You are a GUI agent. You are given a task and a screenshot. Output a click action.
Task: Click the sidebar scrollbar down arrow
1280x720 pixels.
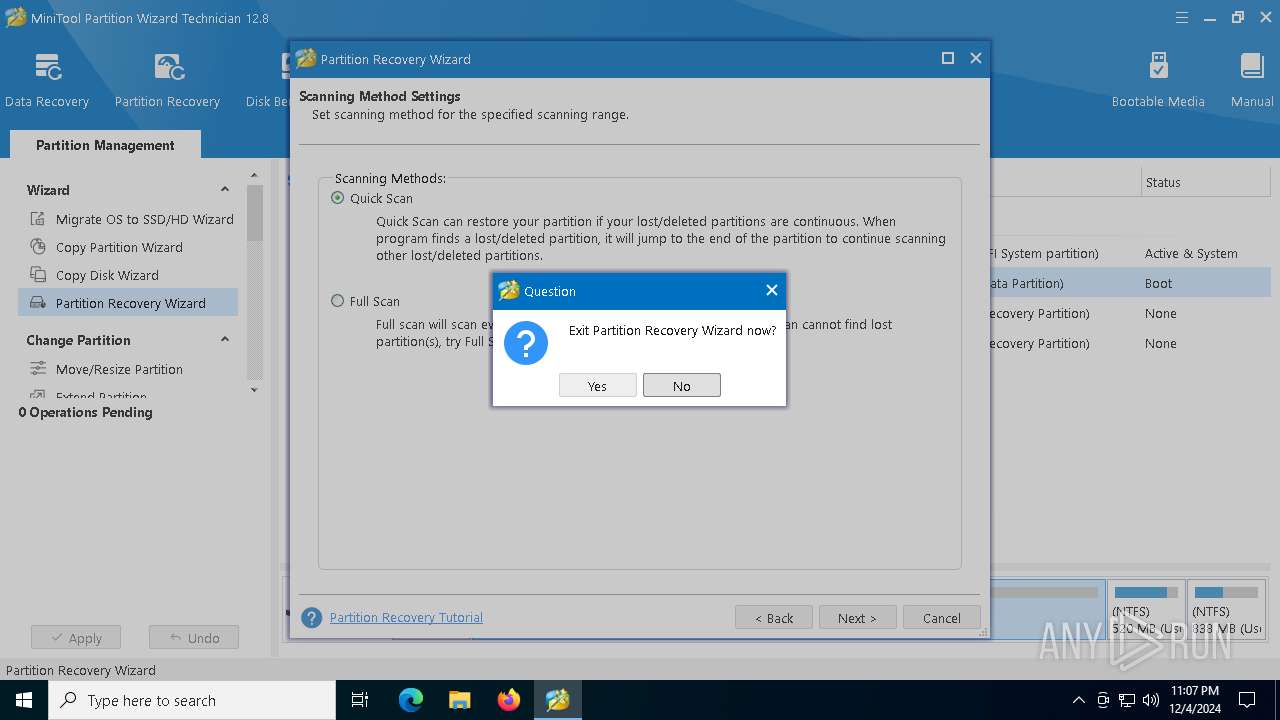(x=254, y=390)
